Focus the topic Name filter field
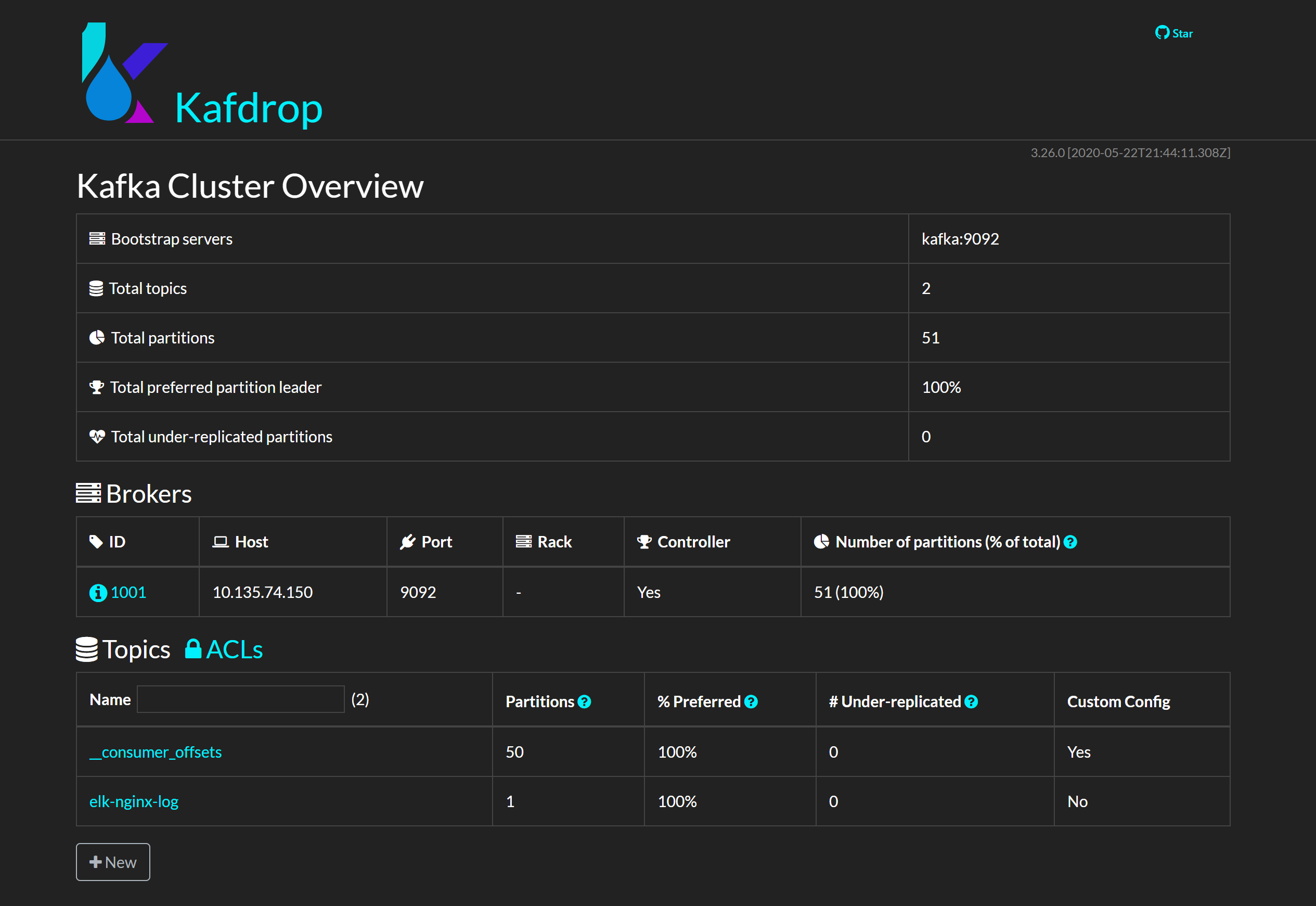Image resolution: width=1316 pixels, height=906 pixels. [240, 699]
